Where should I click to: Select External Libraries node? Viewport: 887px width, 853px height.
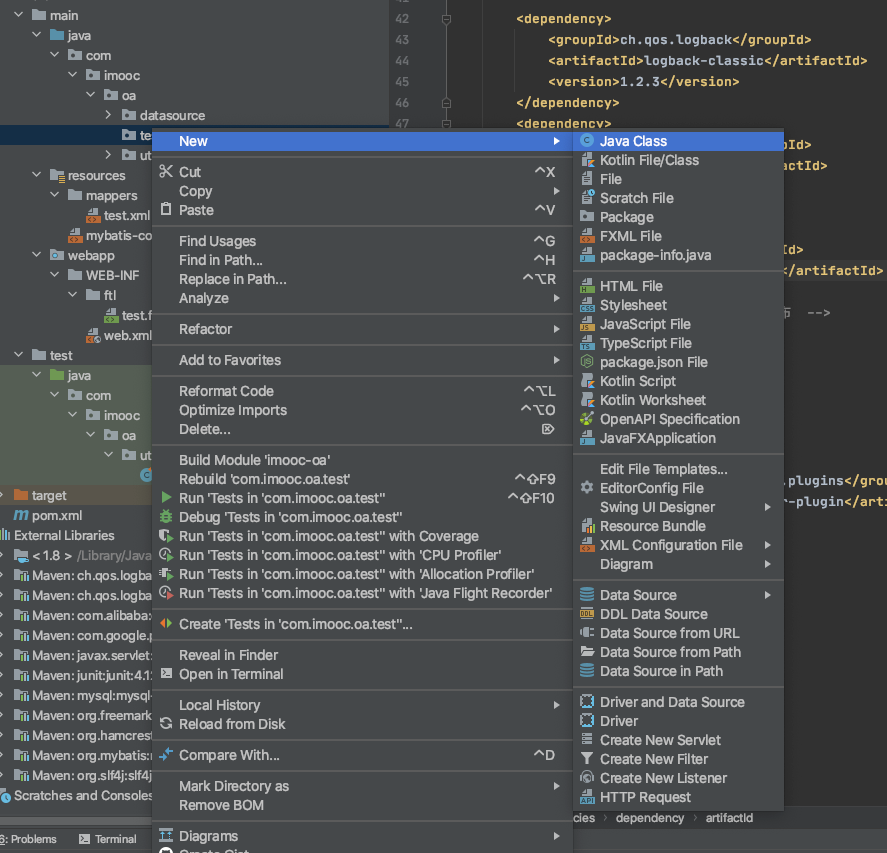64,535
